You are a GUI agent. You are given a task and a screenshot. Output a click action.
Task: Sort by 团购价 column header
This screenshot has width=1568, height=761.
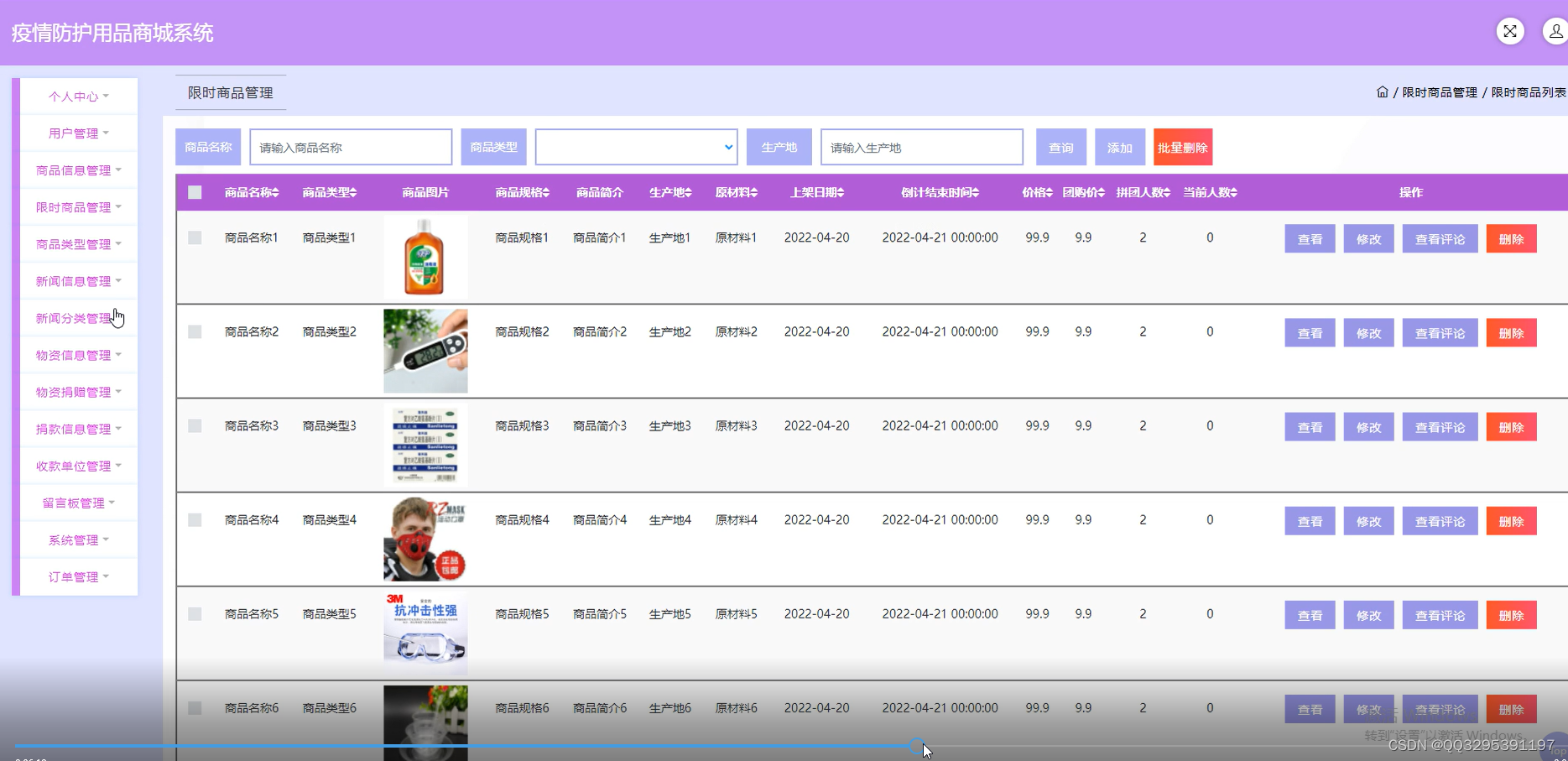click(1084, 193)
